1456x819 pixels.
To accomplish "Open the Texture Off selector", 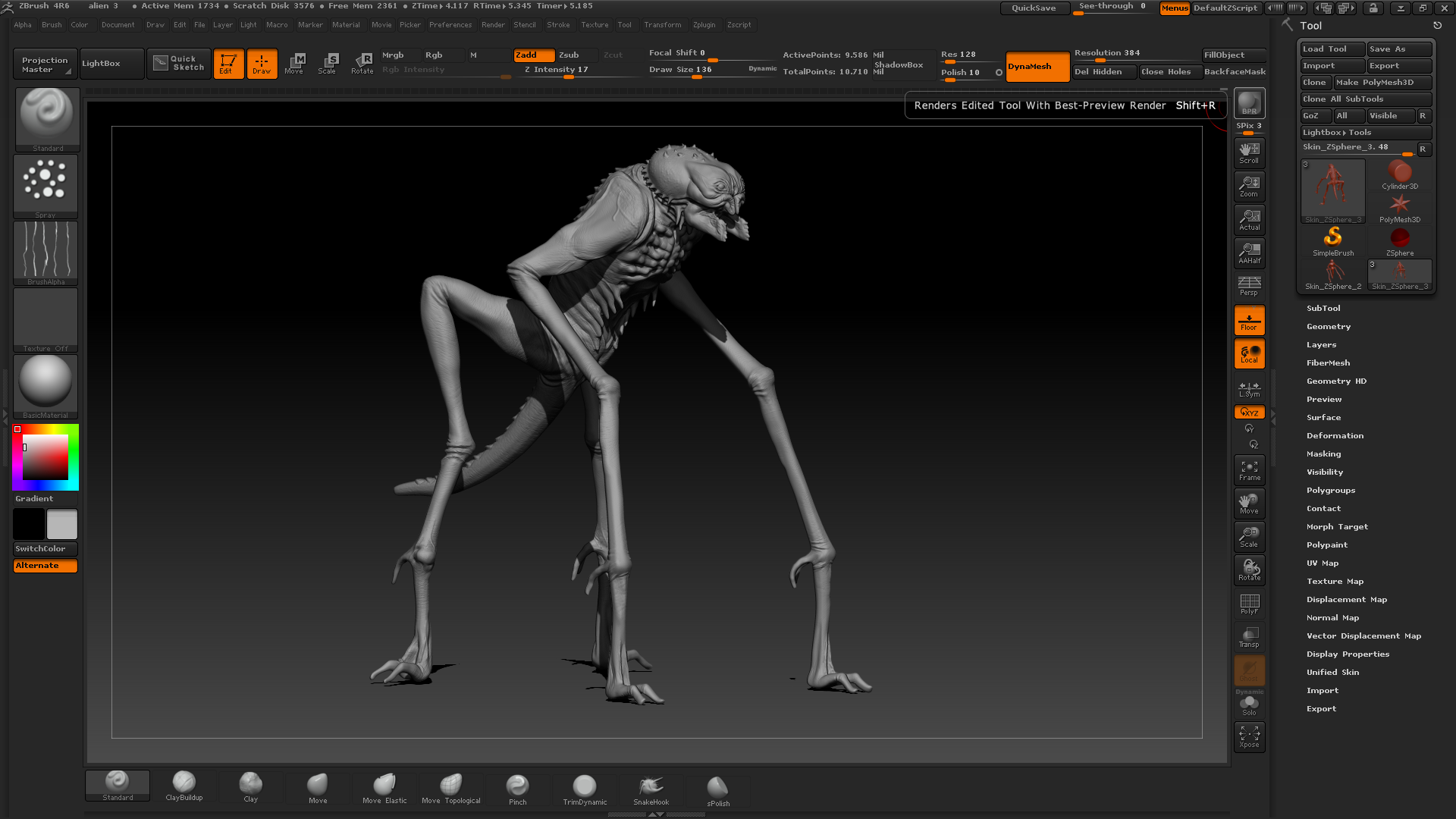I will click(x=45, y=320).
